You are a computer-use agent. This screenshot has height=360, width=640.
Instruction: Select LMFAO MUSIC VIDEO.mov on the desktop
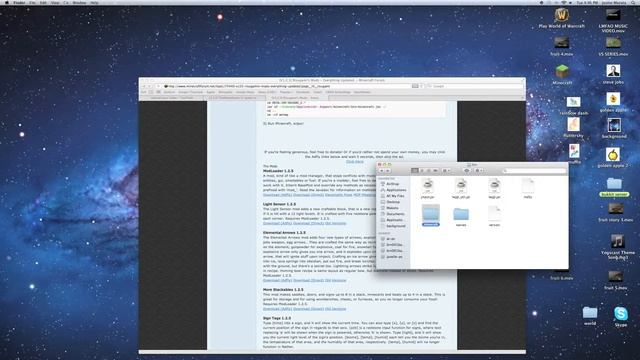click(x=613, y=15)
